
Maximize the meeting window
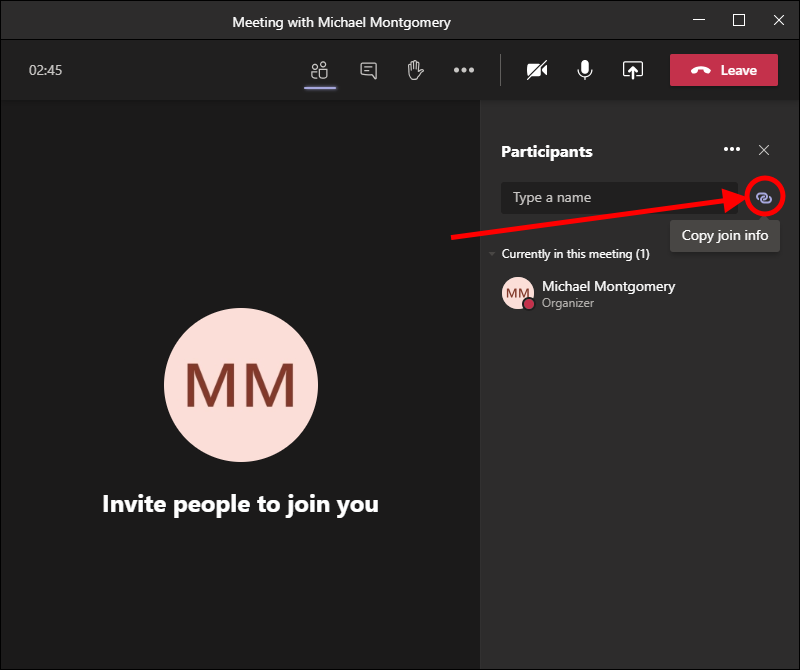[x=739, y=20]
